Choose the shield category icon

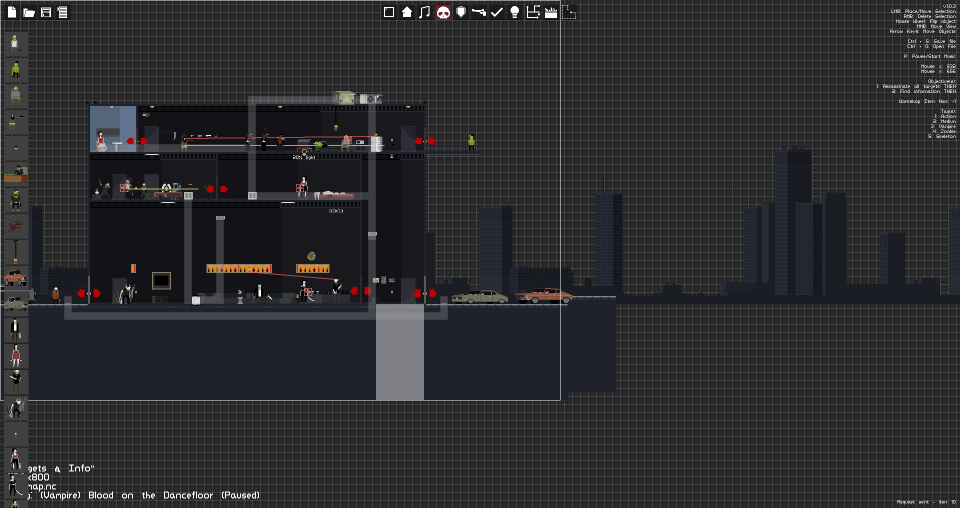tap(461, 12)
